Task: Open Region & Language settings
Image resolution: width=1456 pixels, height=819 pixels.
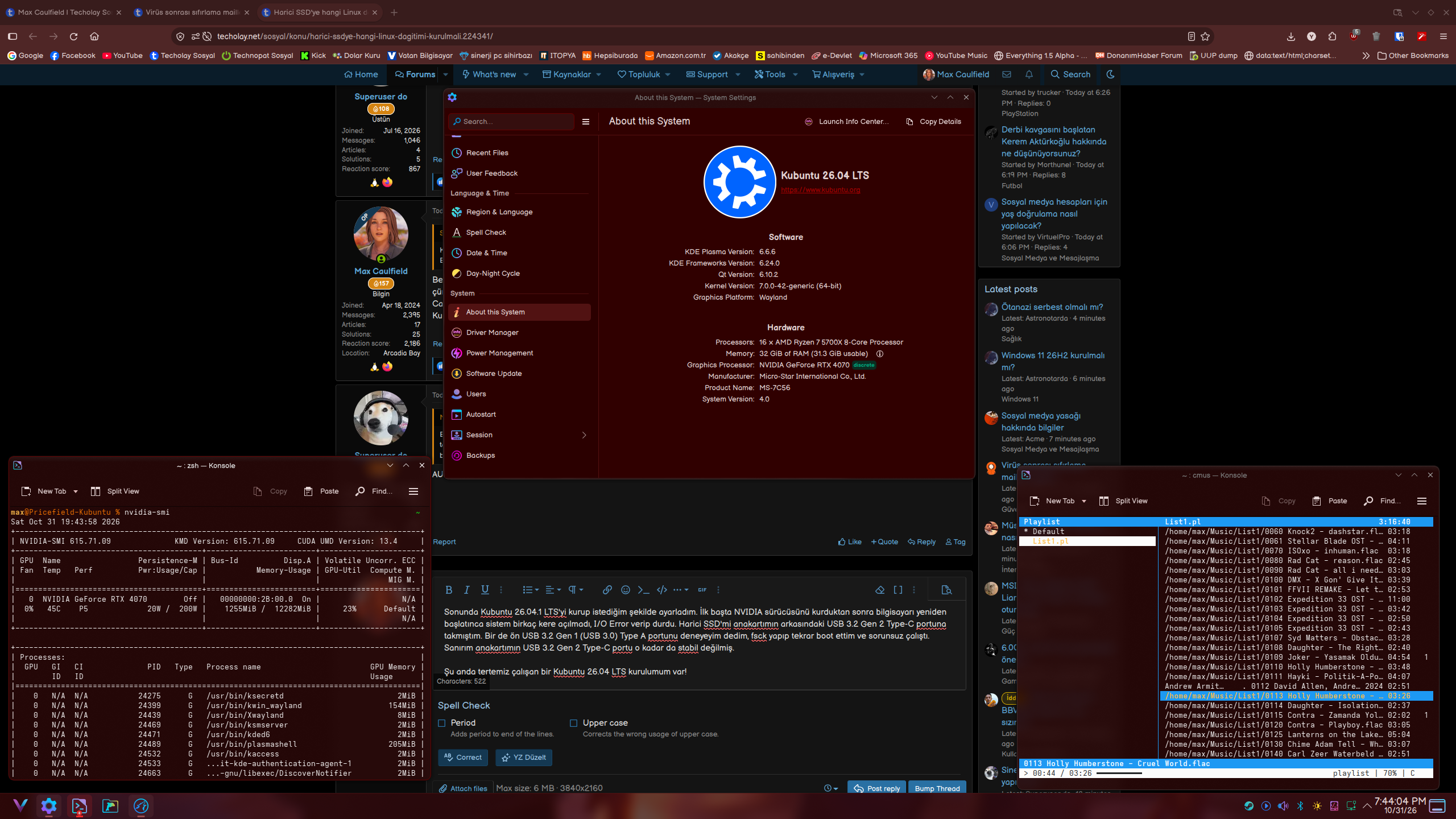Action: [x=520, y=212]
